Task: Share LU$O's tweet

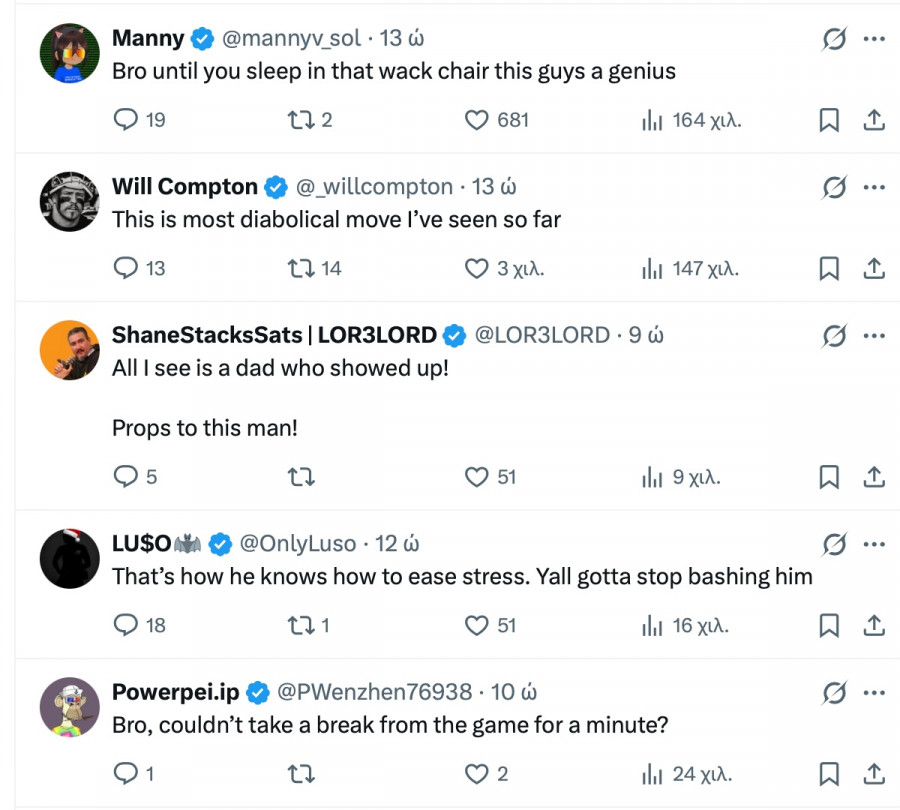Action: pos(873,625)
